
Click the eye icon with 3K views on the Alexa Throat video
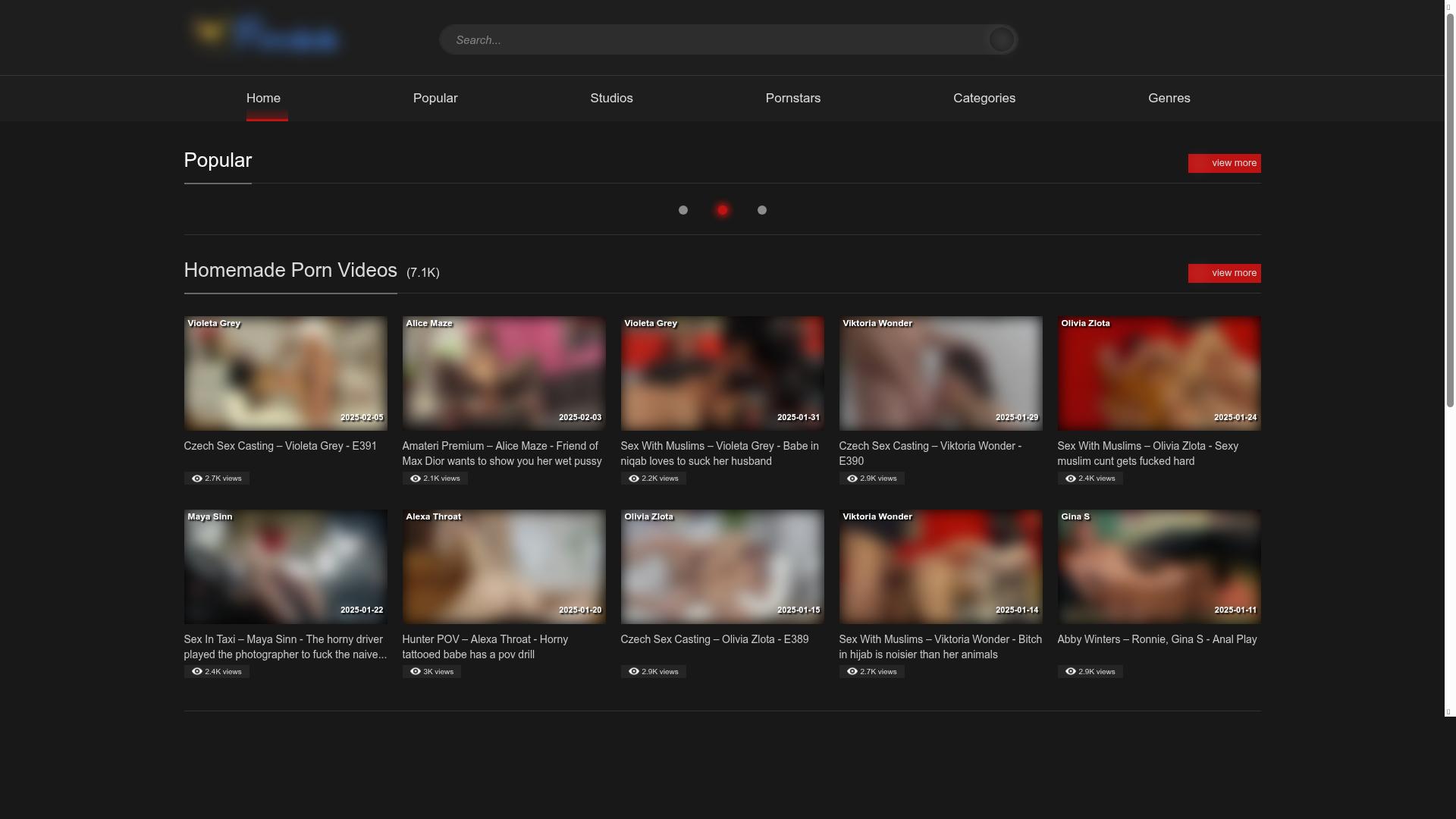click(415, 671)
